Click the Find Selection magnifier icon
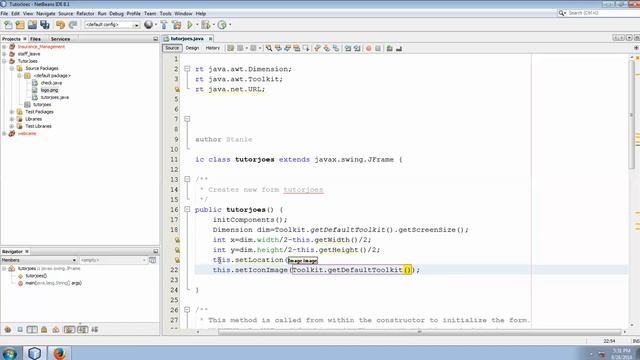640x360 pixels. [269, 48]
